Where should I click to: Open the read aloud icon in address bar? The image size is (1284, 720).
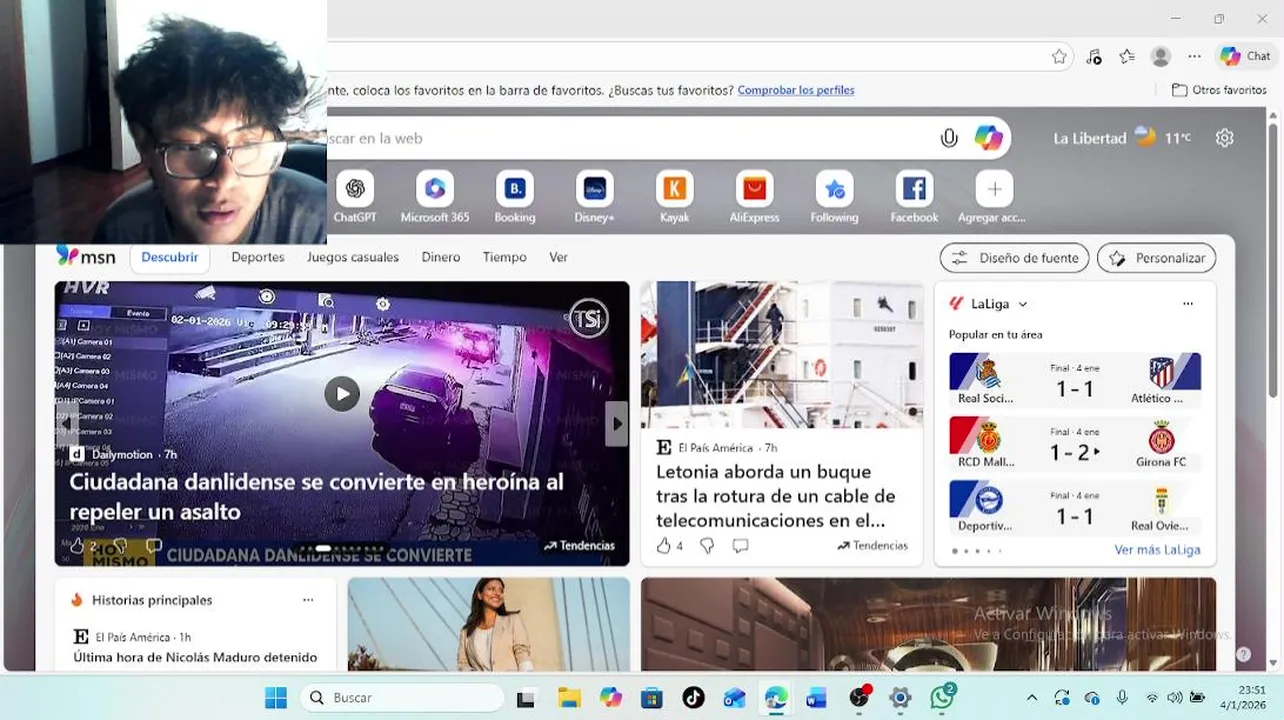tap(1093, 57)
